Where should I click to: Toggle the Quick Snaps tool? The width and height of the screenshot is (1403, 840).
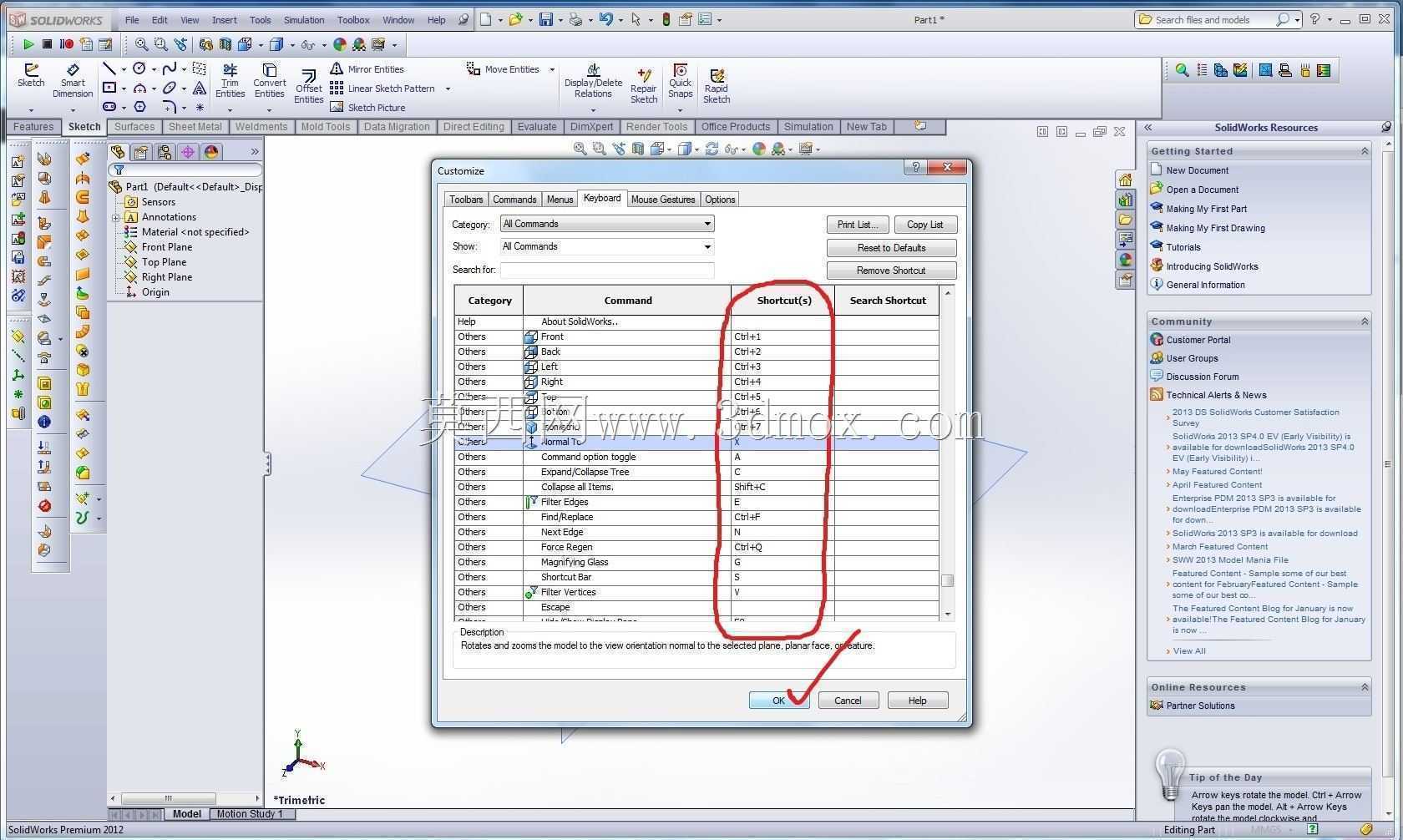coord(681,81)
